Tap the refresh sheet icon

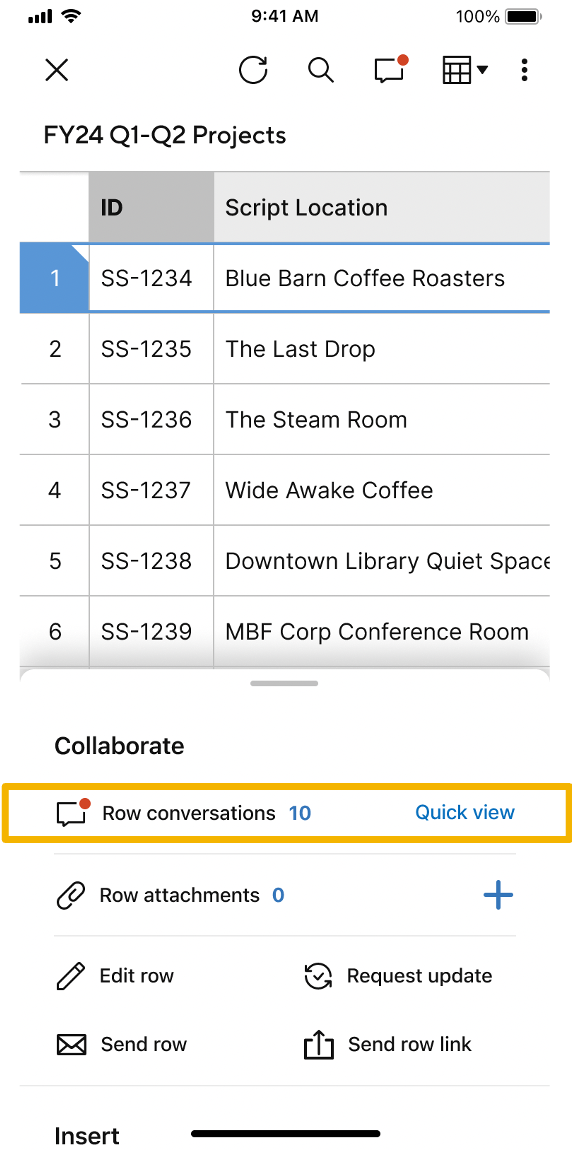click(253, 70)
